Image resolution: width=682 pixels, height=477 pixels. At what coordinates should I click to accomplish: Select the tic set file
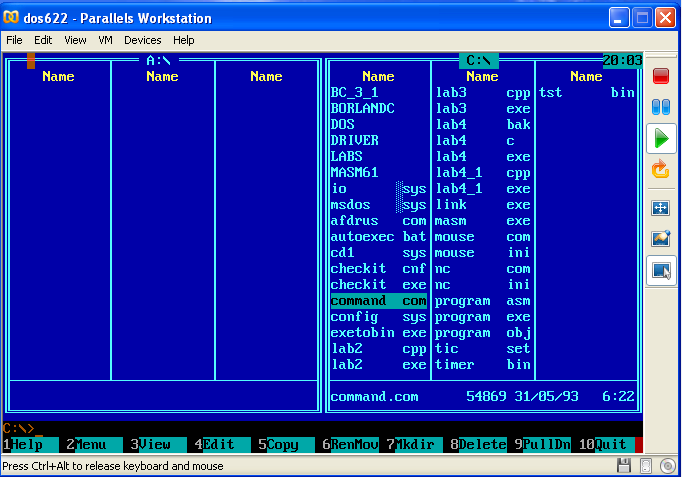(483, 349)
